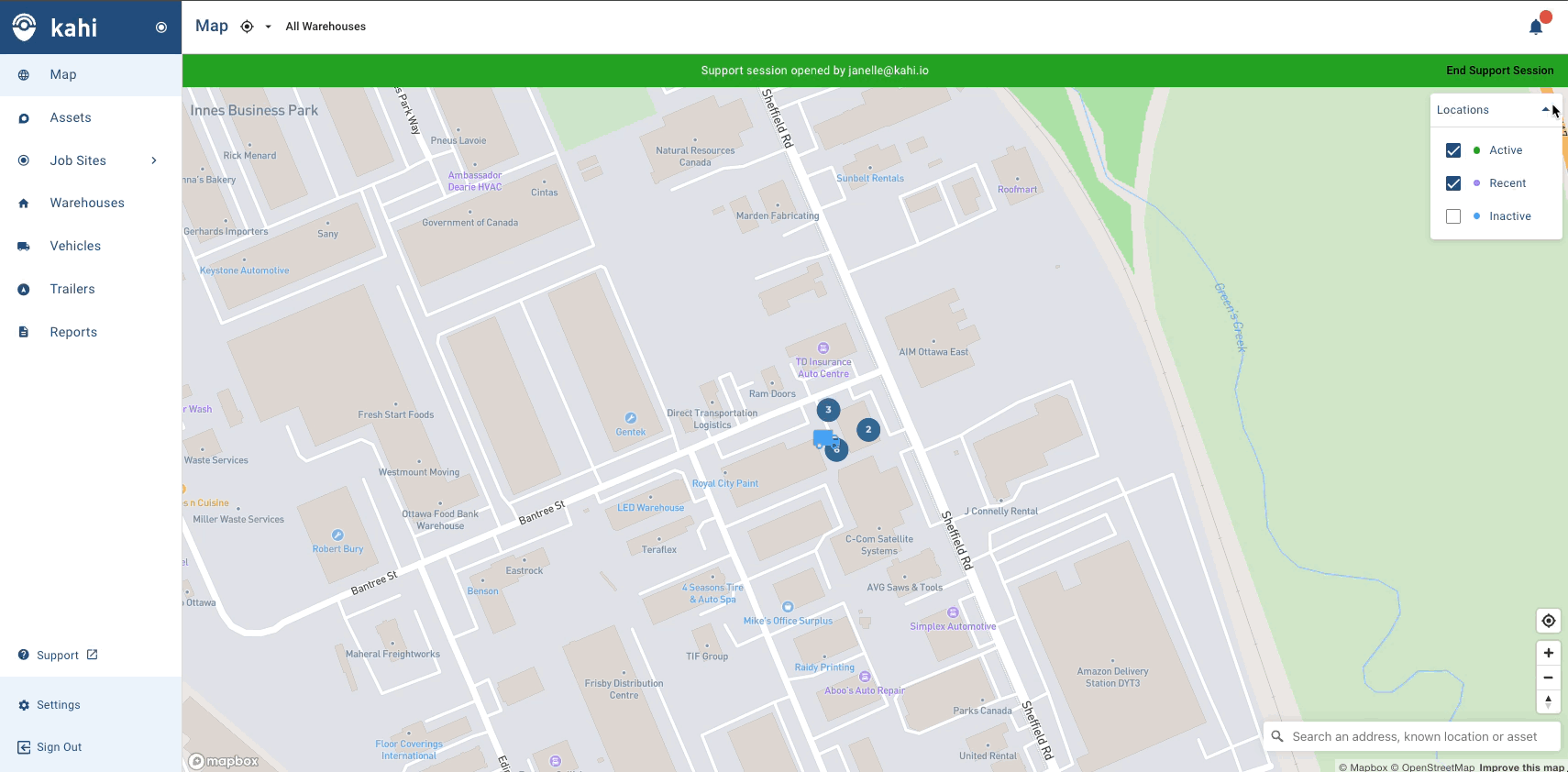The image size is (1568, 772).
Task: Click the Keystone Automotive label
Action: [245, 270]
